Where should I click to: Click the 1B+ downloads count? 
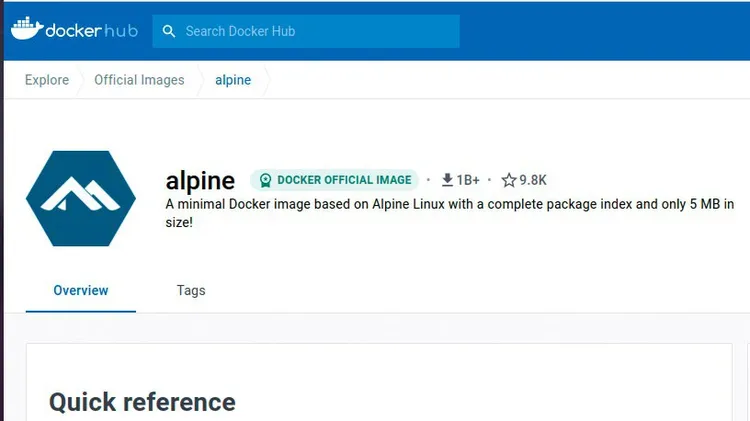[x=468, y=180]
